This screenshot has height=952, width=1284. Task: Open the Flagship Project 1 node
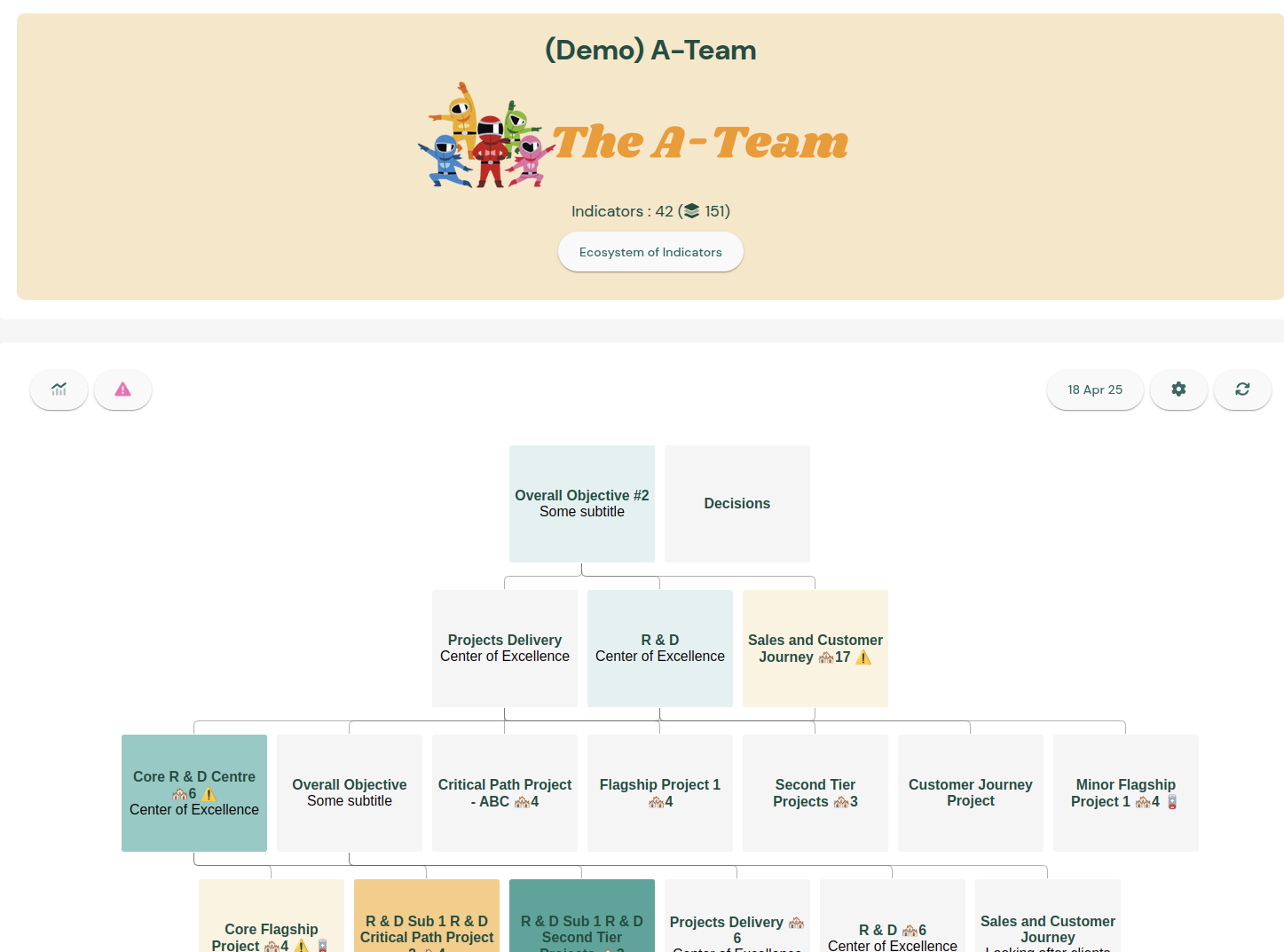click(660, 793)
